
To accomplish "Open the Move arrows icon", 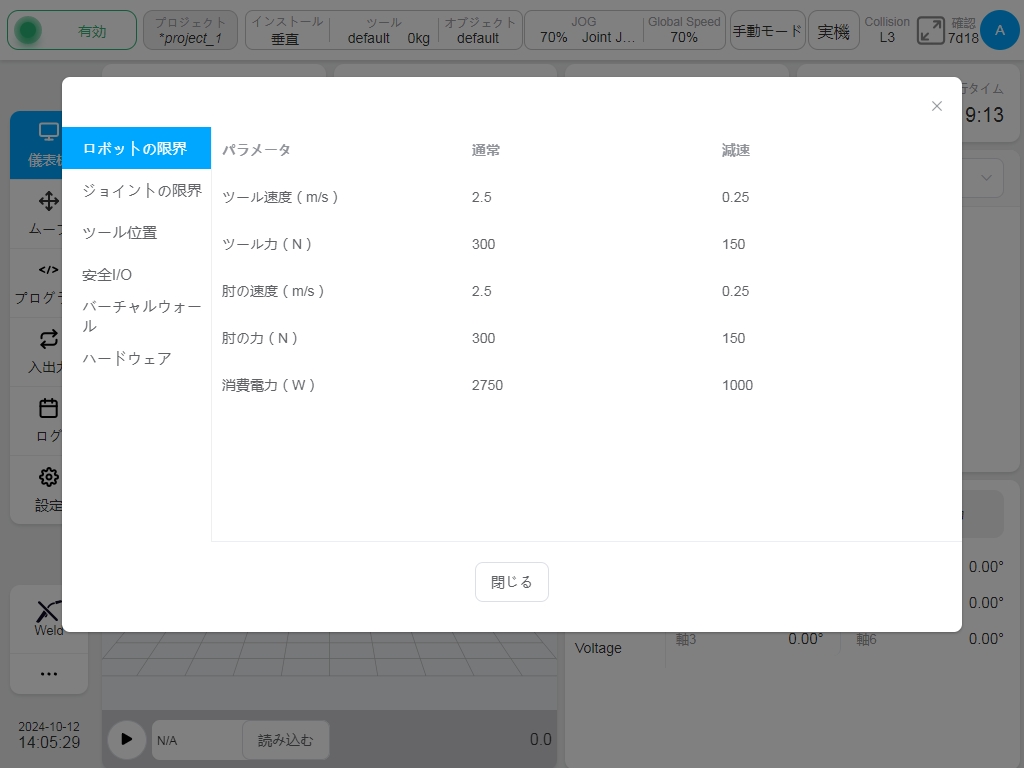I will [48, 201].
